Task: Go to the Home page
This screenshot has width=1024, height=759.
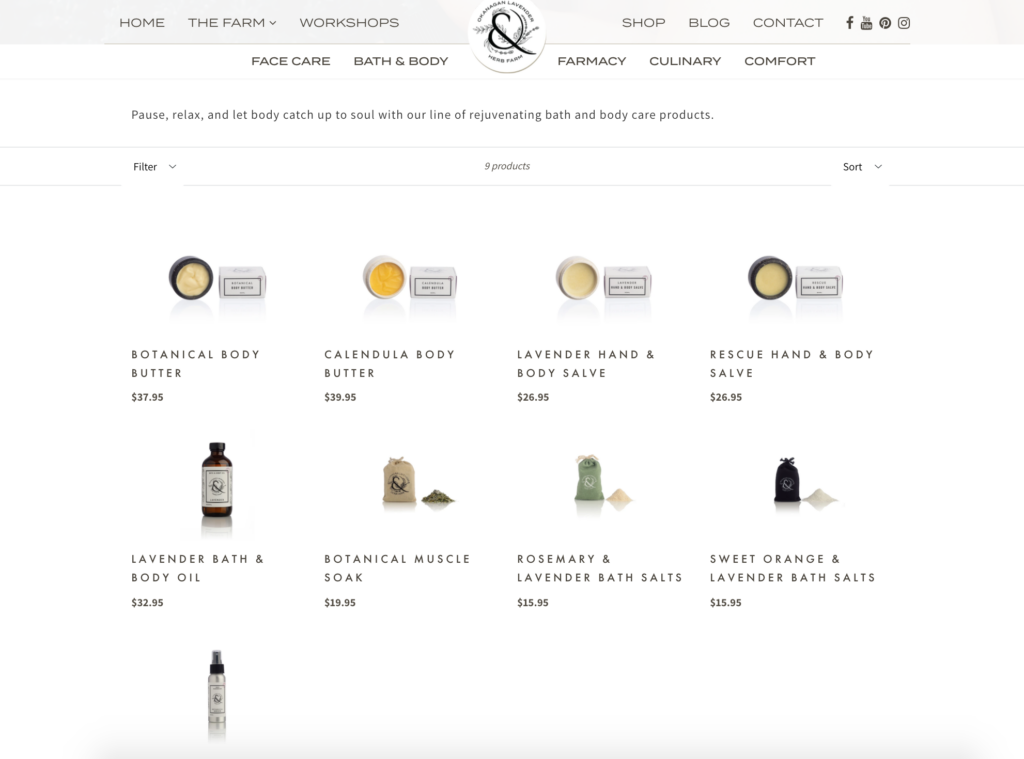Action: click(142, 23)
